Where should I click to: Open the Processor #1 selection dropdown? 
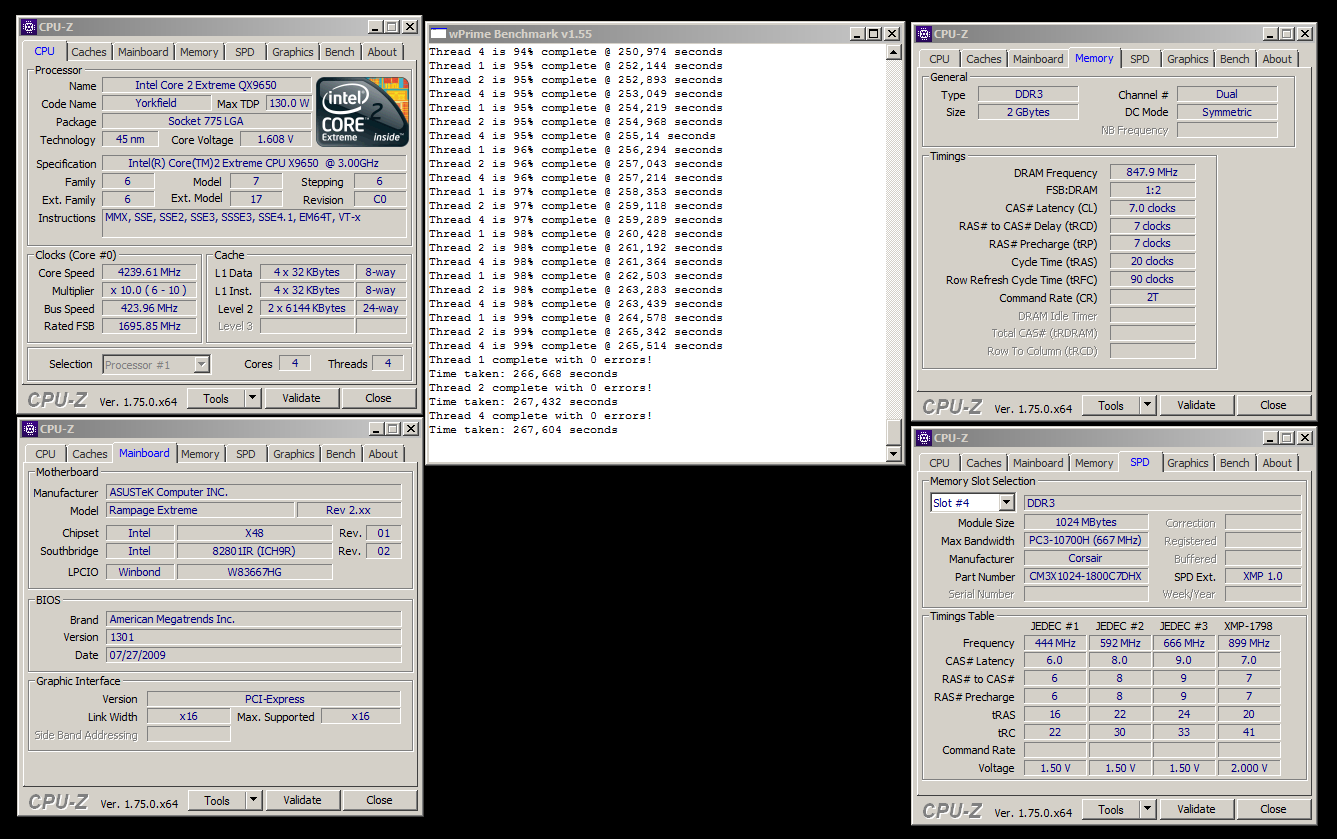pos(201,365)
